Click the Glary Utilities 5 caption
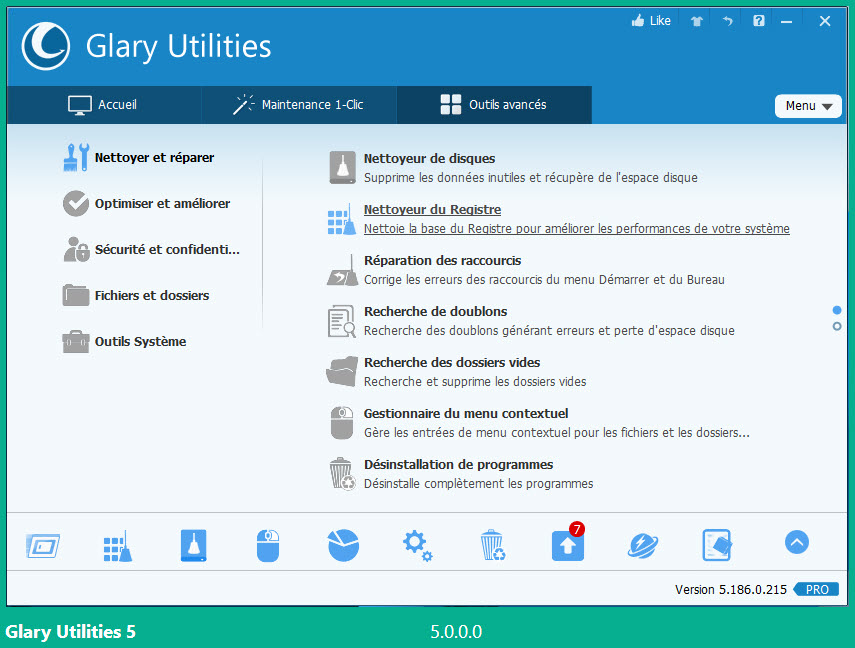Image resolution: width=855 pixels, height=648 pixels. 70,632
